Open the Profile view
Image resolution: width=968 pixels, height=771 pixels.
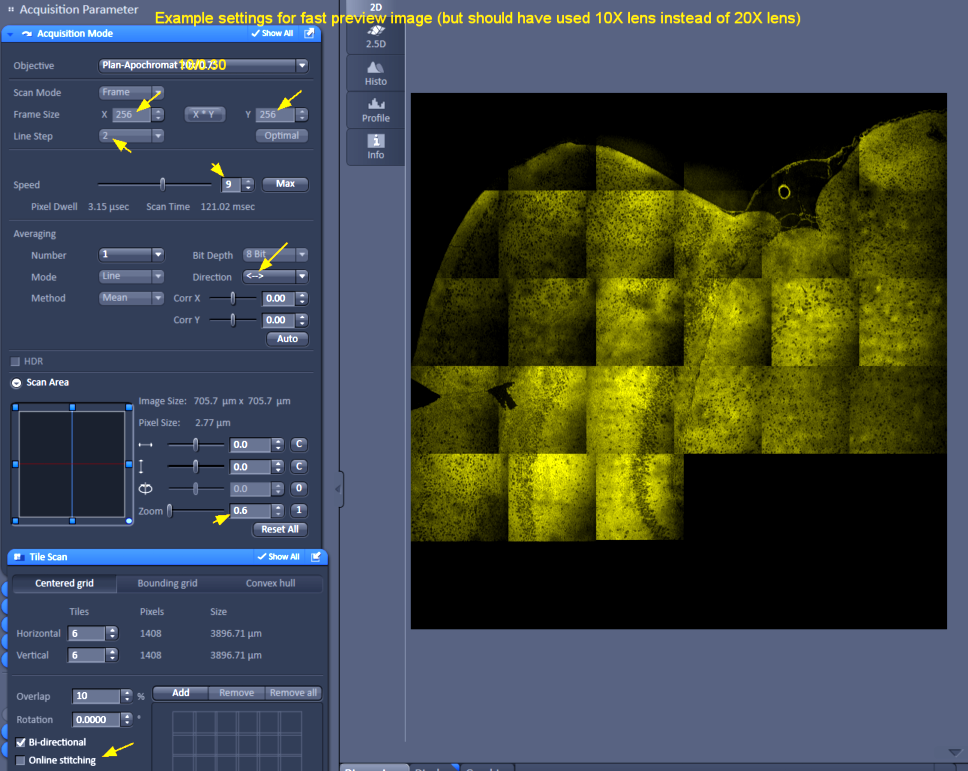pos(376,110)
